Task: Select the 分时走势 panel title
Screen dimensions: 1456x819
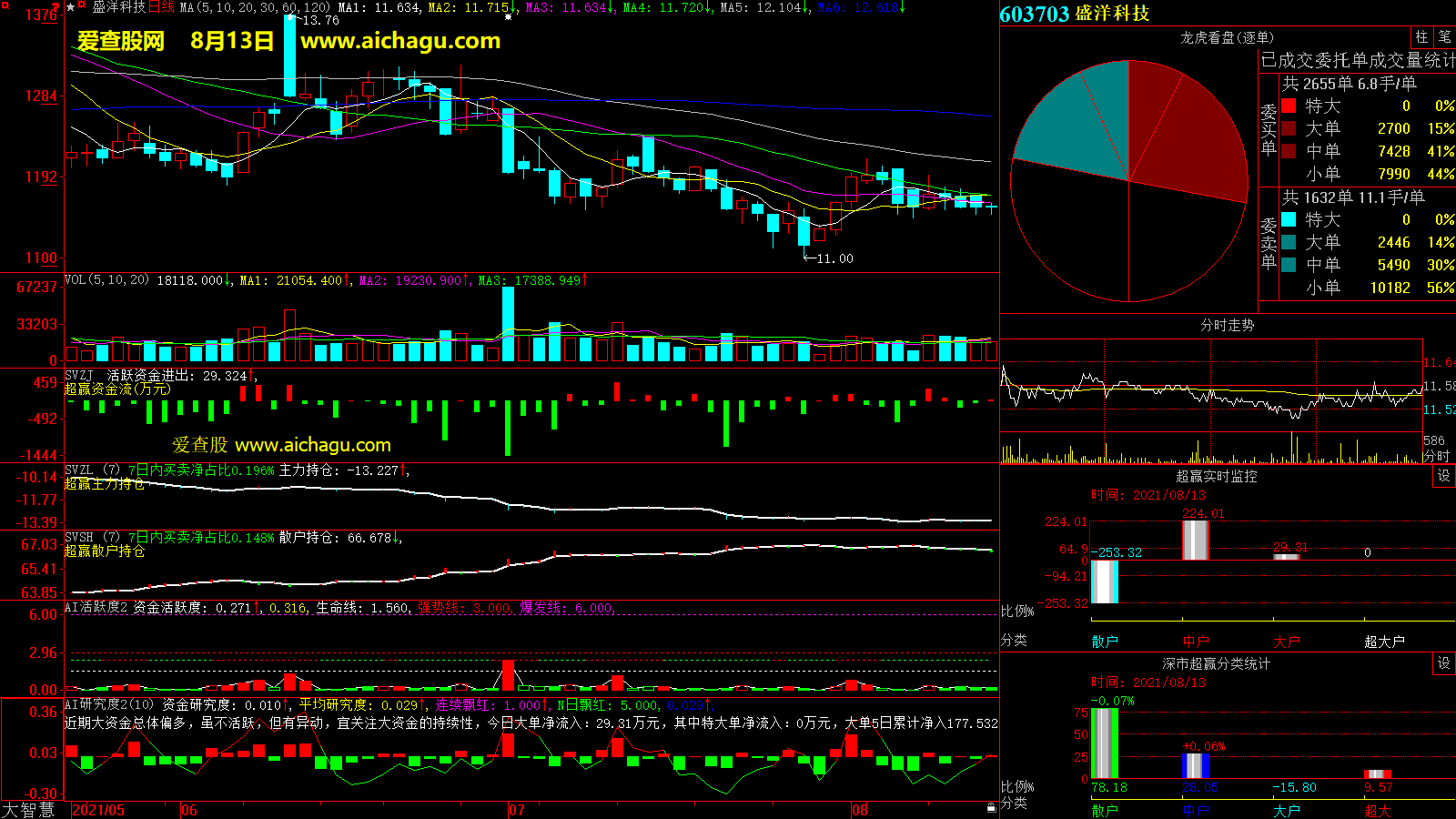Action: pos(1227,325)
